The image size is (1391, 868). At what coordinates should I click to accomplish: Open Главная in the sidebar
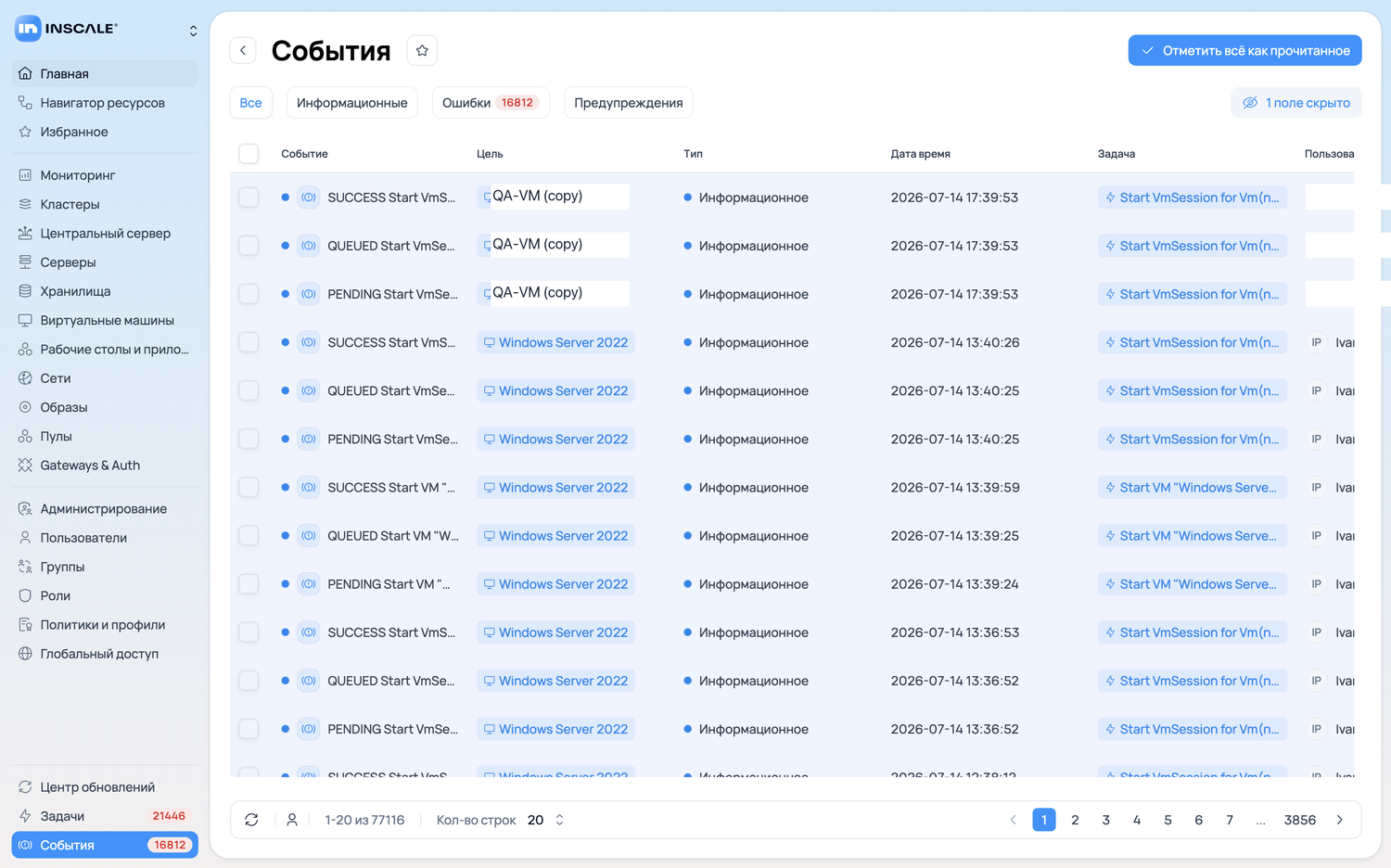point(105,73)
